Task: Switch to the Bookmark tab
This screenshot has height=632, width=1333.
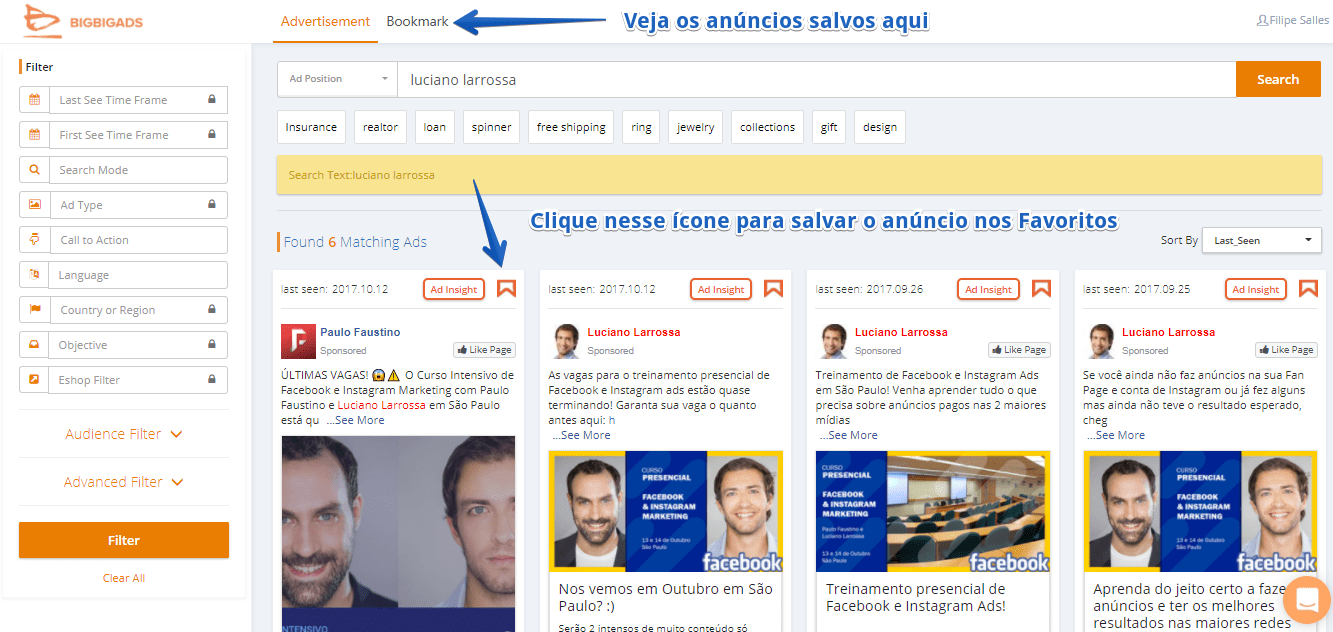Action: [417, 21]
